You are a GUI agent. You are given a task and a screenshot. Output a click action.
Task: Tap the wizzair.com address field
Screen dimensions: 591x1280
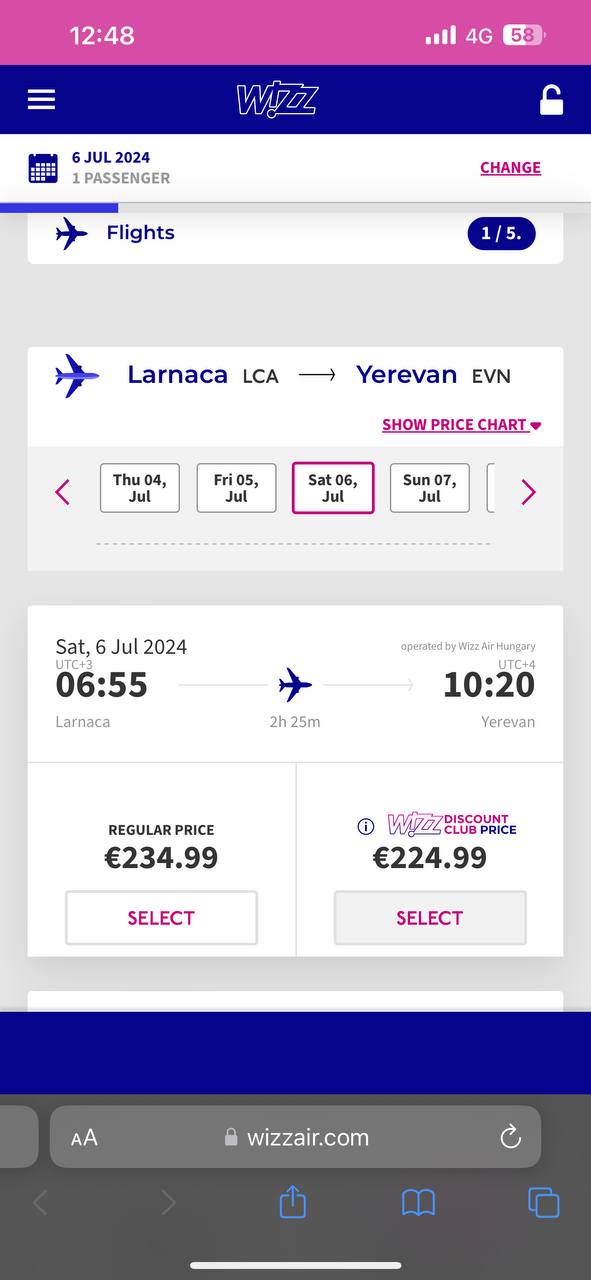pos(295,1137)
